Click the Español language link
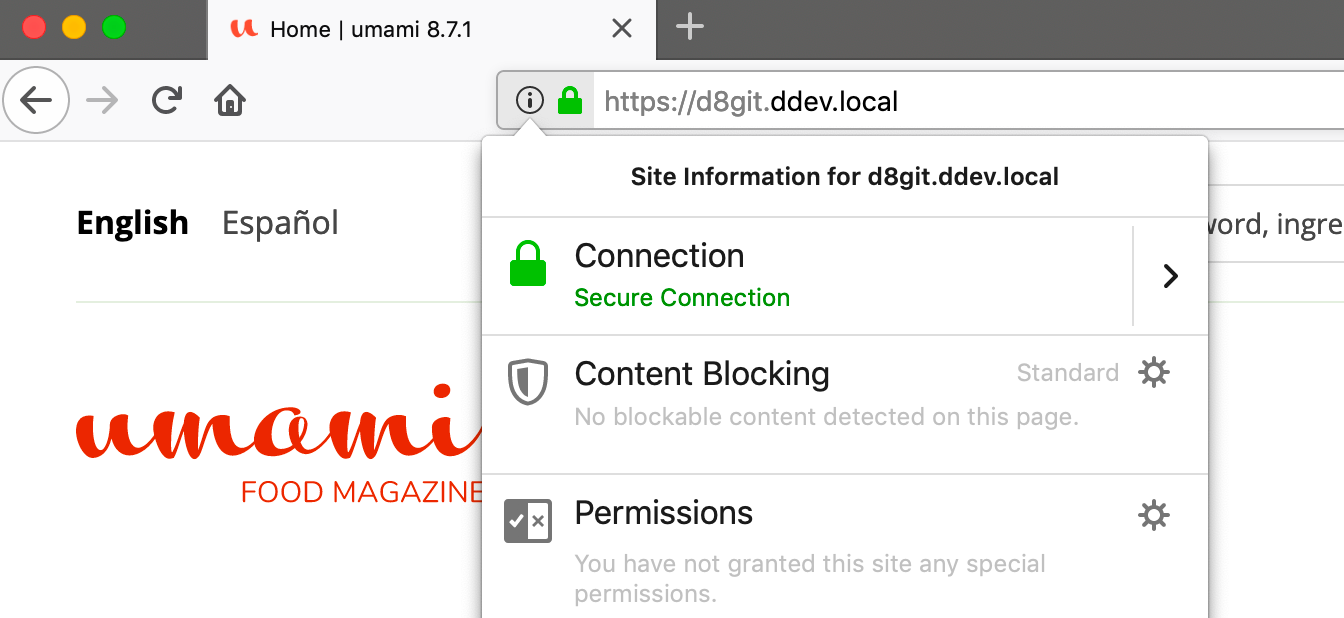 coord(280,222)
